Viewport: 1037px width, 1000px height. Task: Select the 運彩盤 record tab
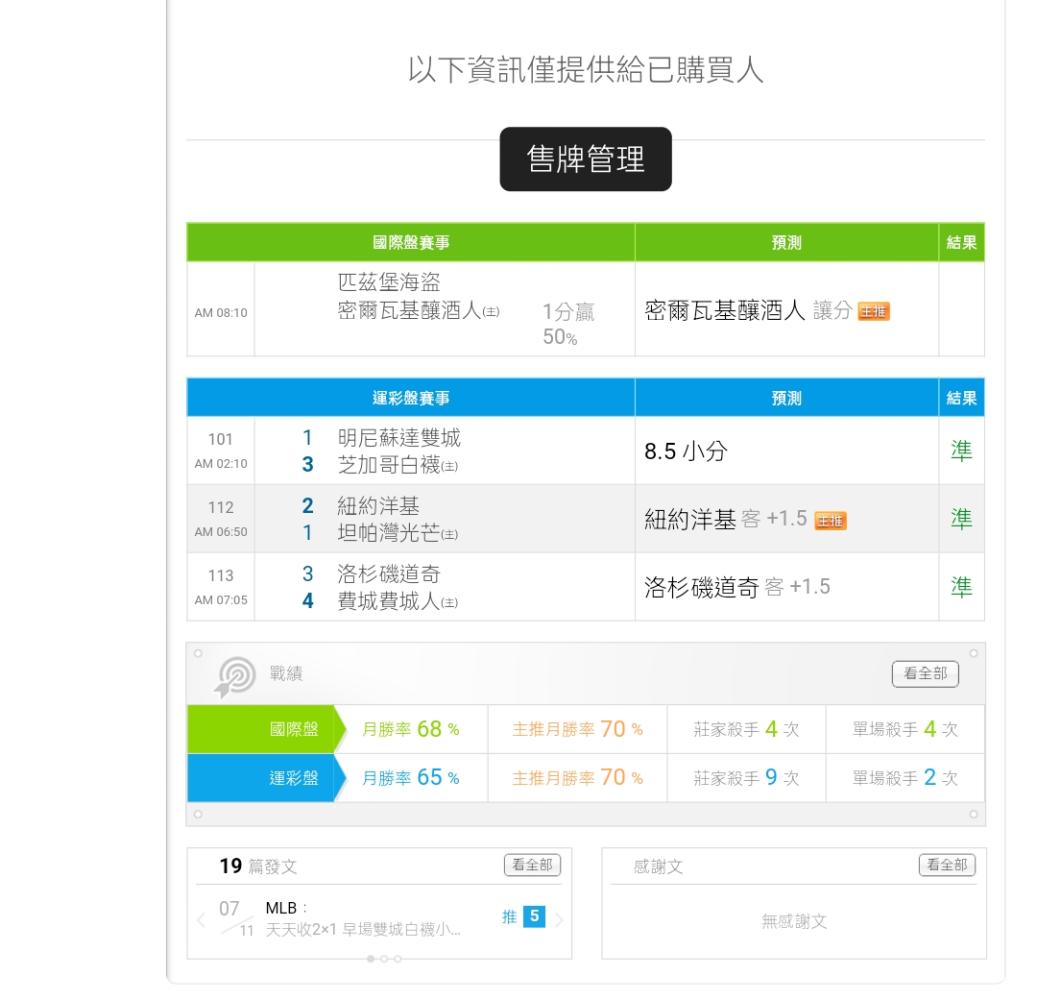[266, 778]
